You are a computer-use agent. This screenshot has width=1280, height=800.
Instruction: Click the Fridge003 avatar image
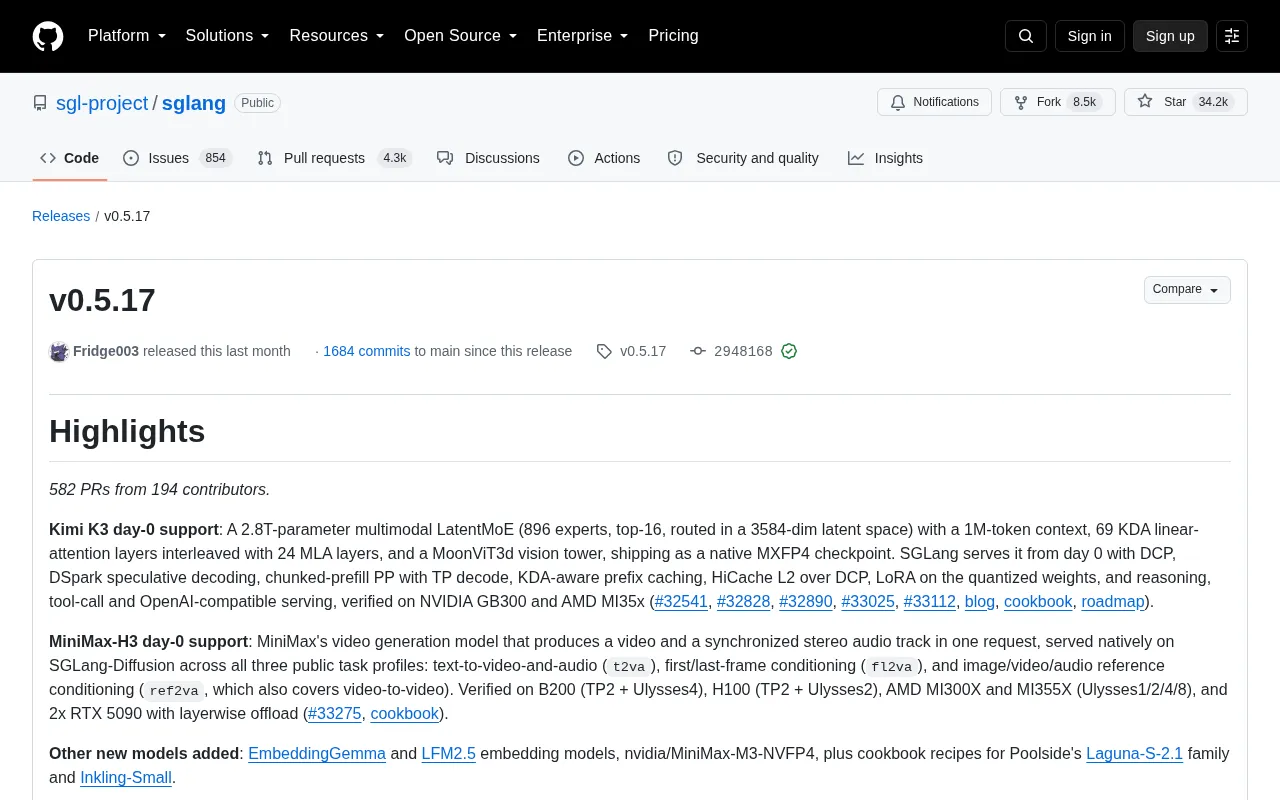[x=59, y=351]
